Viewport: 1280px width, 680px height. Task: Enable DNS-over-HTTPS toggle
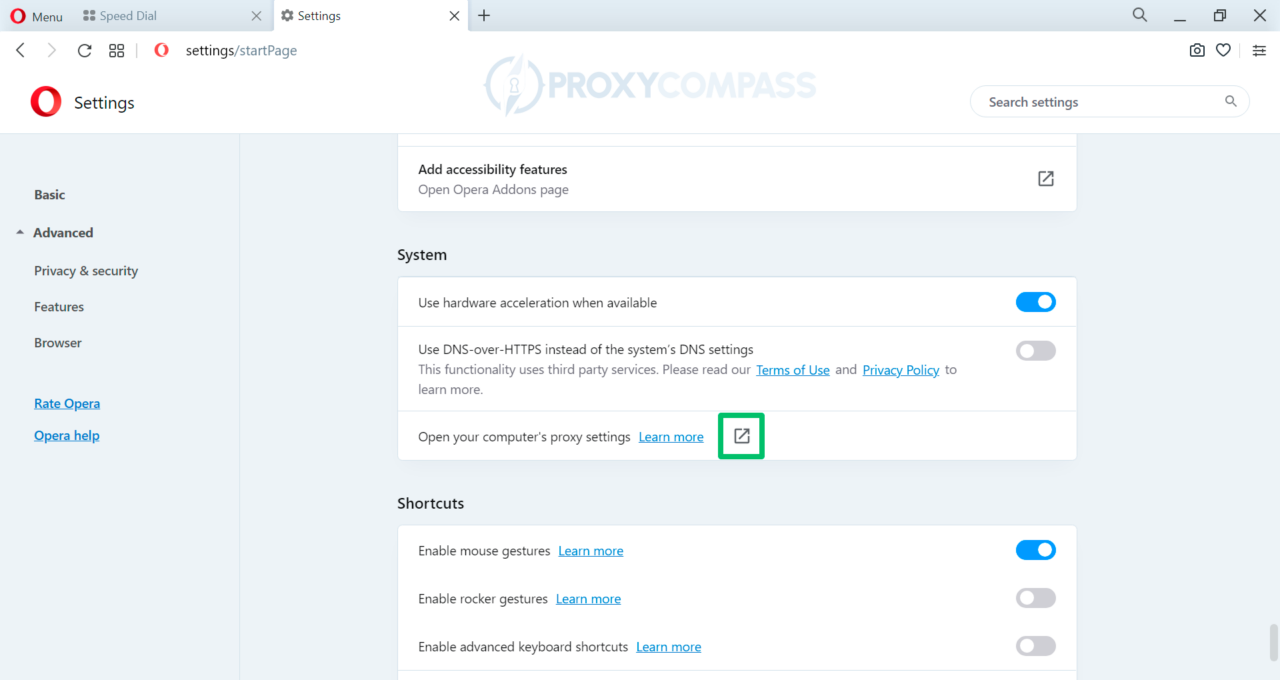(x=1035, y=350)
